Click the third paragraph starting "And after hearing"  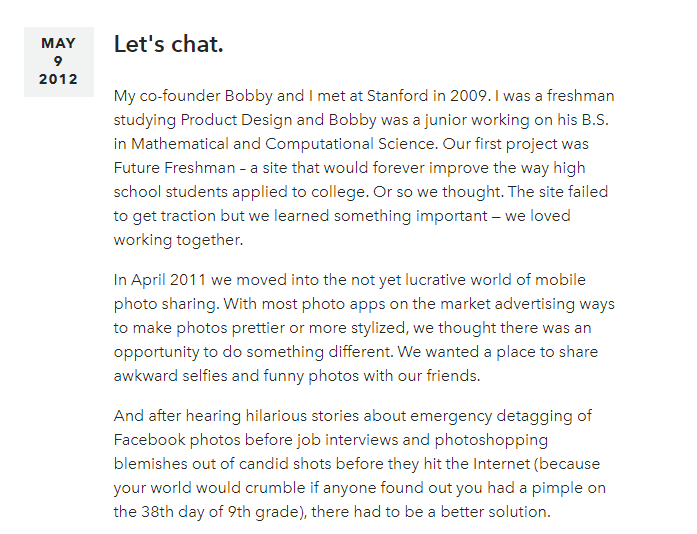coord(360,464)
